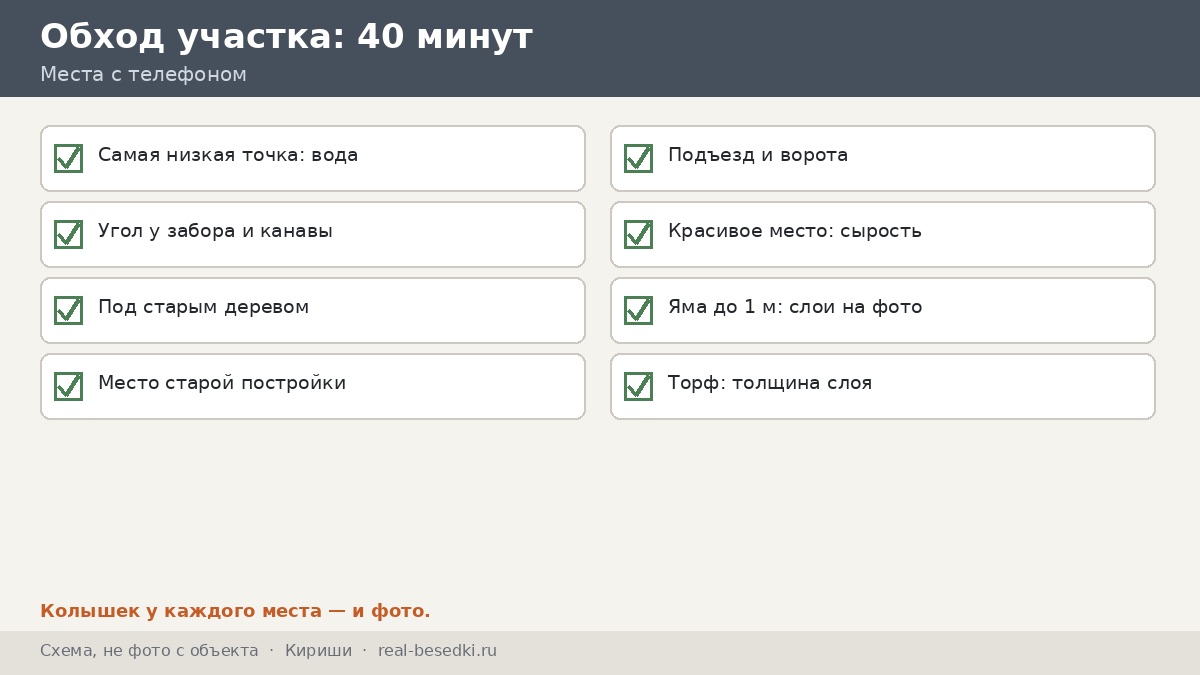The image size is (1200, 675).
Task: Click the 'Под старым деревом' label
Action: click(203, 307)
